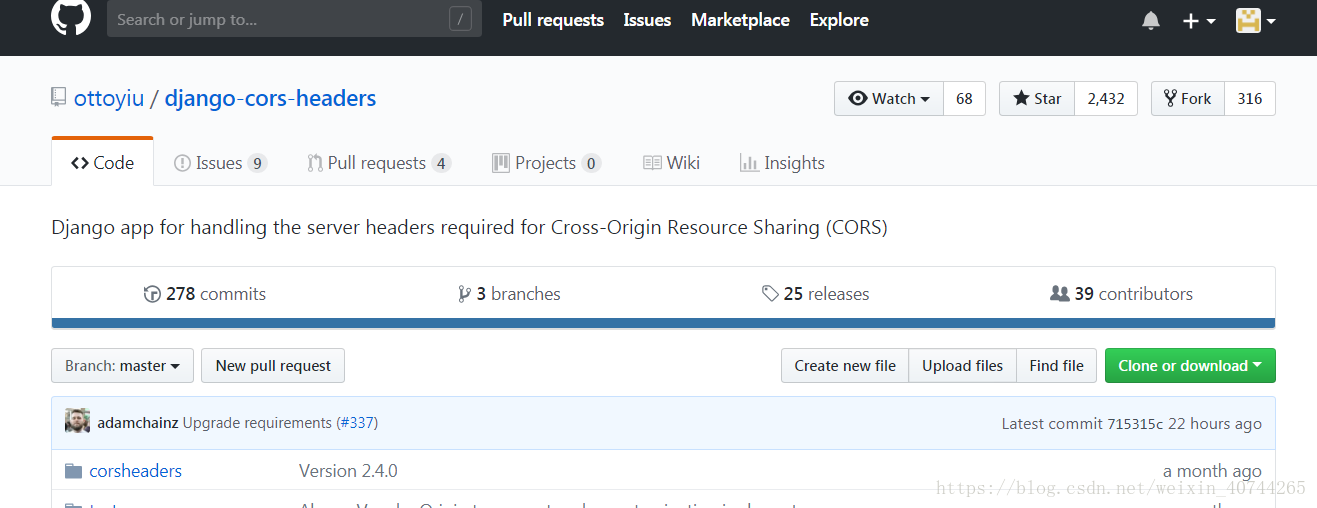Go to Pull requests in top navigation
This screenshot has width=1317, height=508.
553,20
